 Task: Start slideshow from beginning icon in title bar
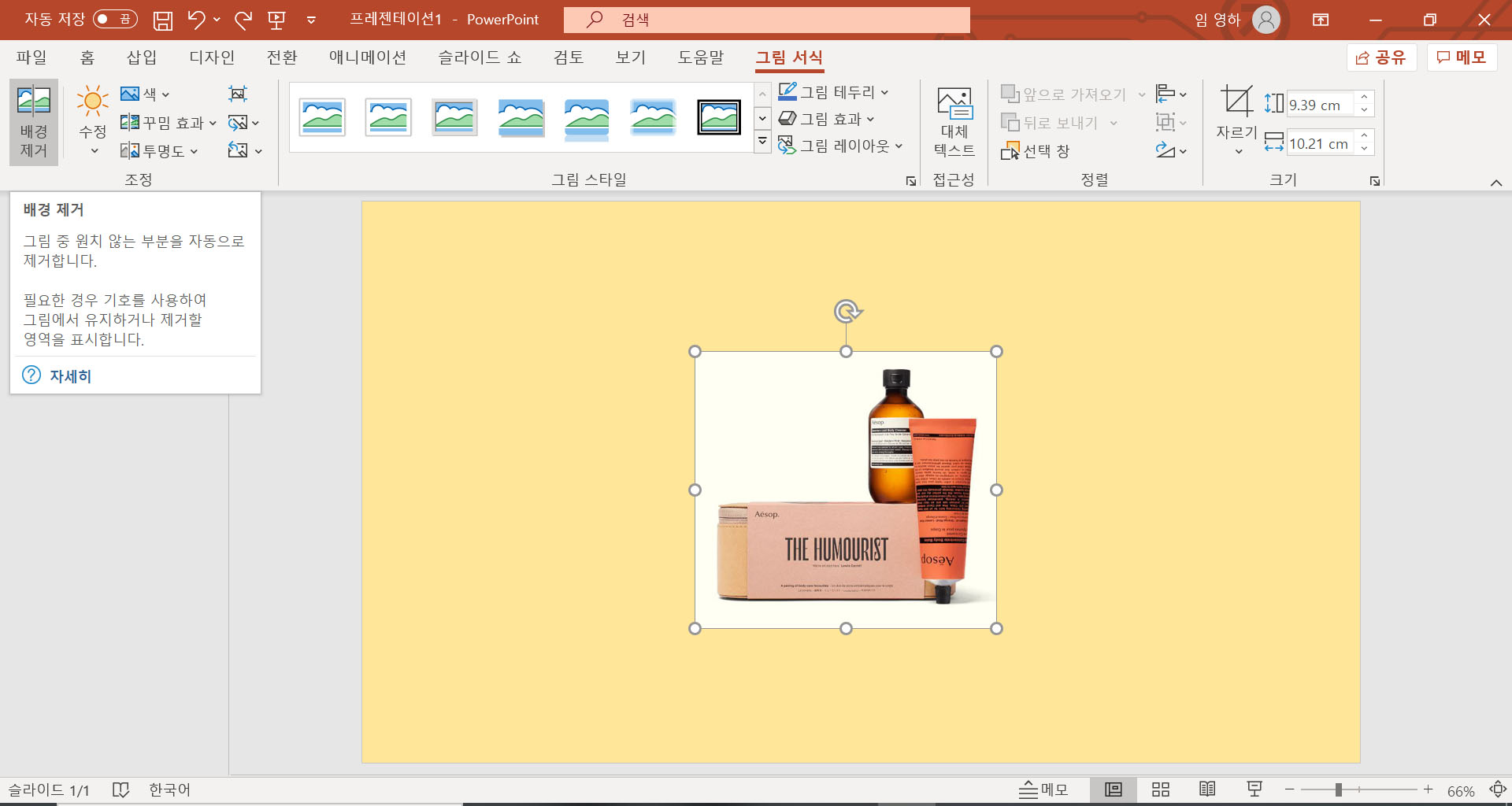coord(276,20)
